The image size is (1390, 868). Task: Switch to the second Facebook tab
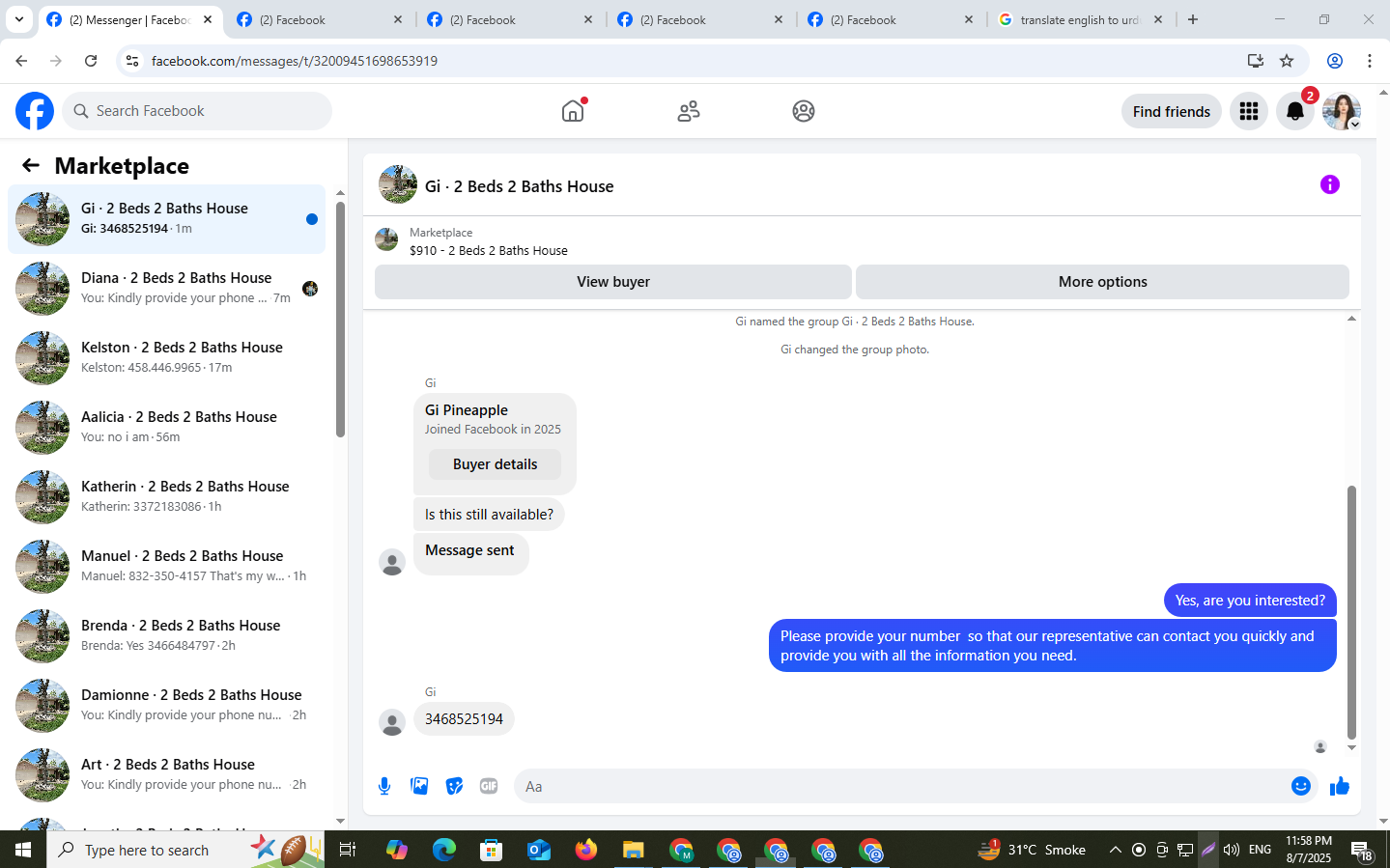[321, 19]
